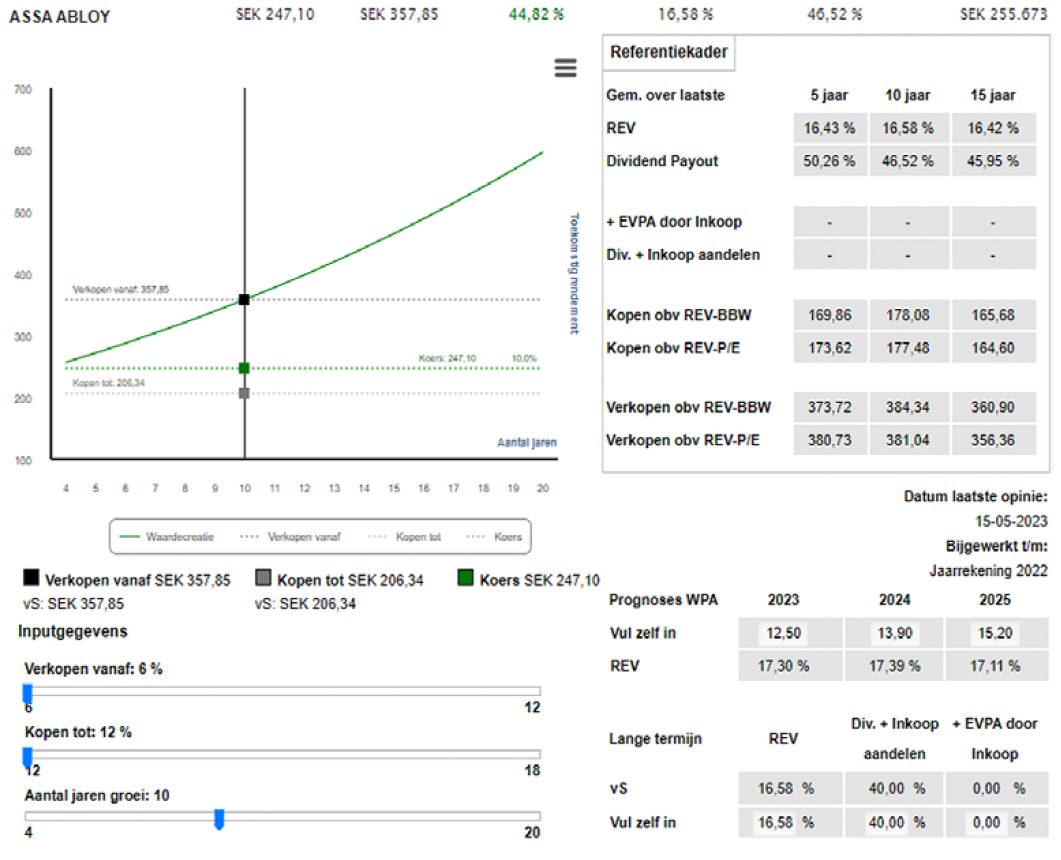Click Verkopen obv REV-BBW value 373,72

pyautogui.click(x=830, y=407)
